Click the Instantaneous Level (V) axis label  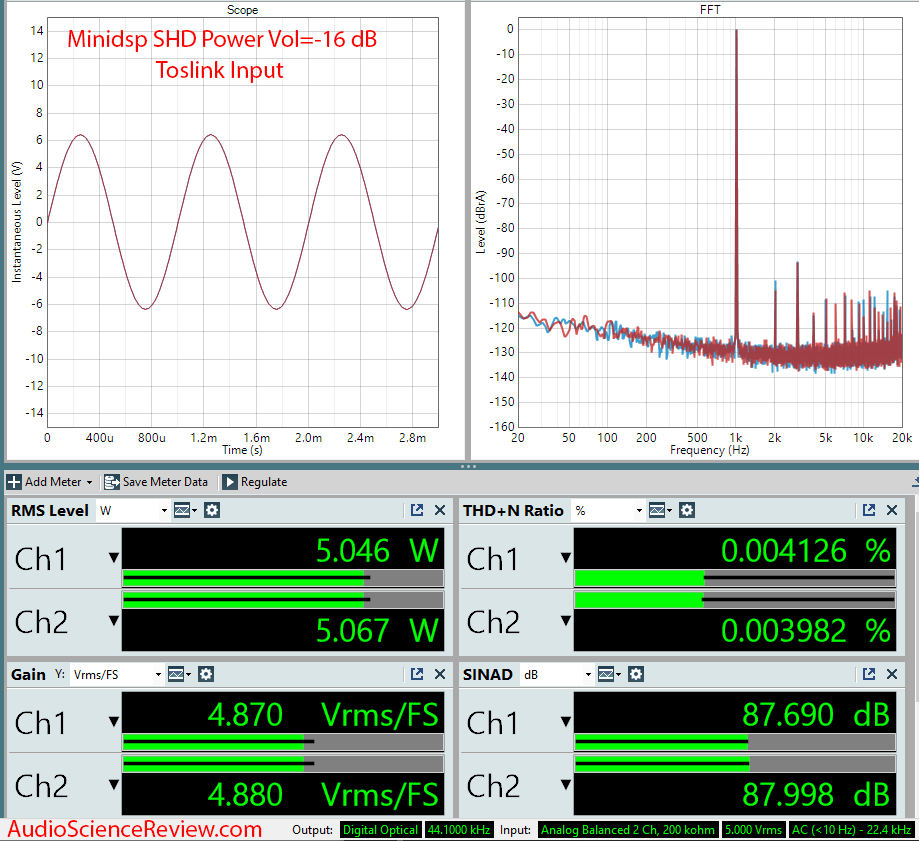pyautogui.click(x=16, y=222)
